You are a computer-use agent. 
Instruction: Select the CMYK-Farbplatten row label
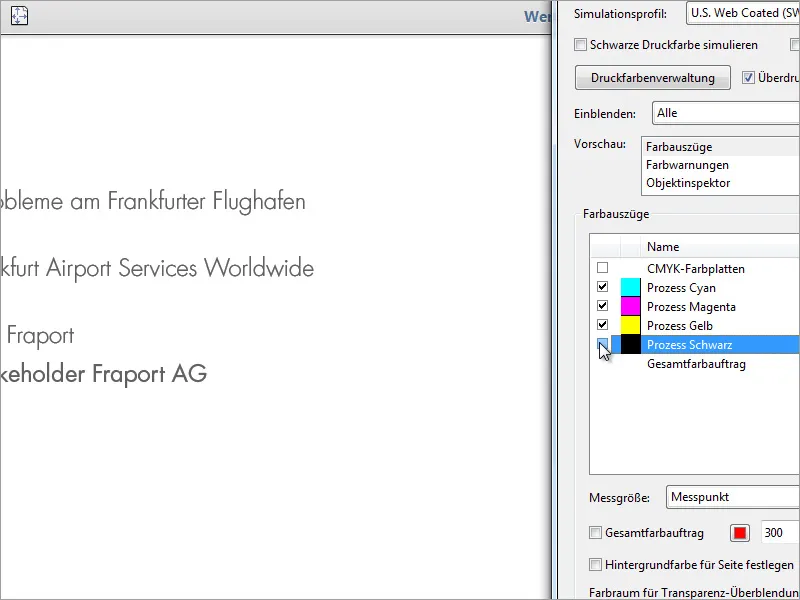click(695, 269)
